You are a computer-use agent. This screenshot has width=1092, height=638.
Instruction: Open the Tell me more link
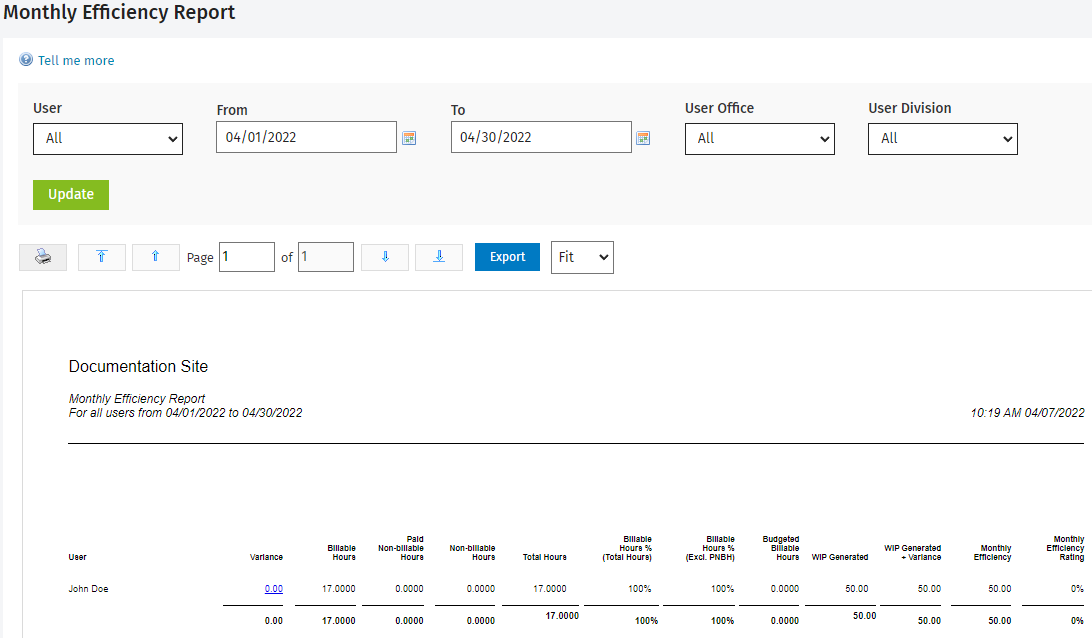(x=76, y=60)
